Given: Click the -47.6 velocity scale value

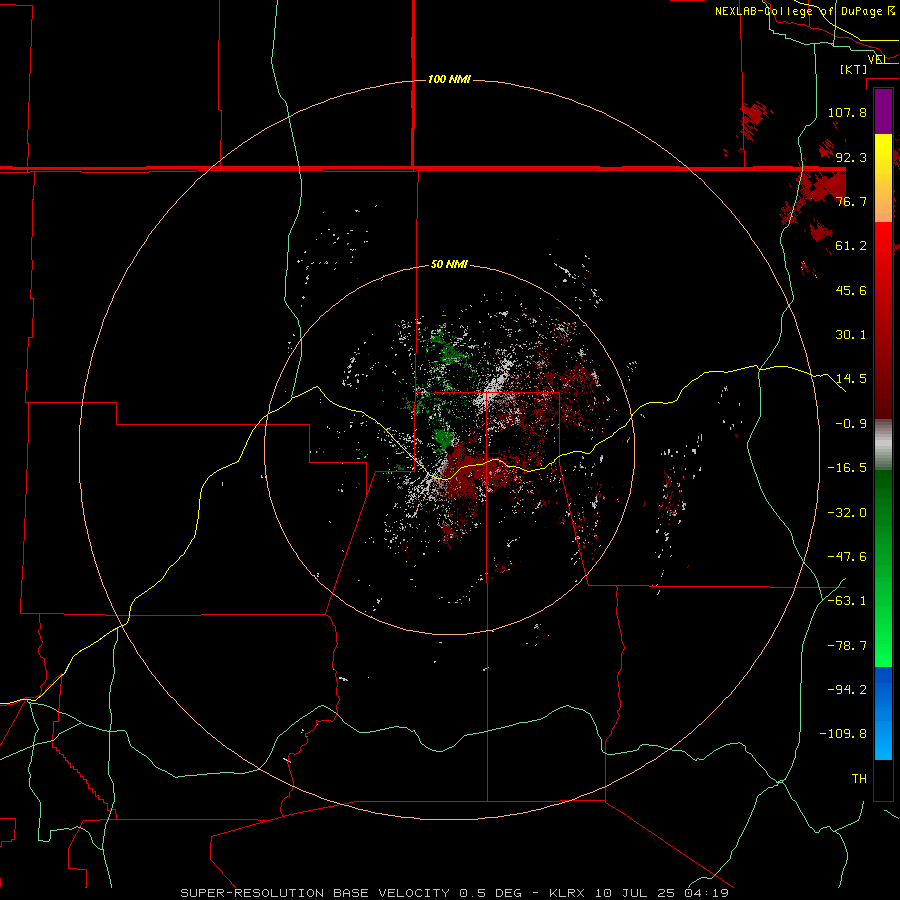Looking at the screenshot, I should coord(847,557).
